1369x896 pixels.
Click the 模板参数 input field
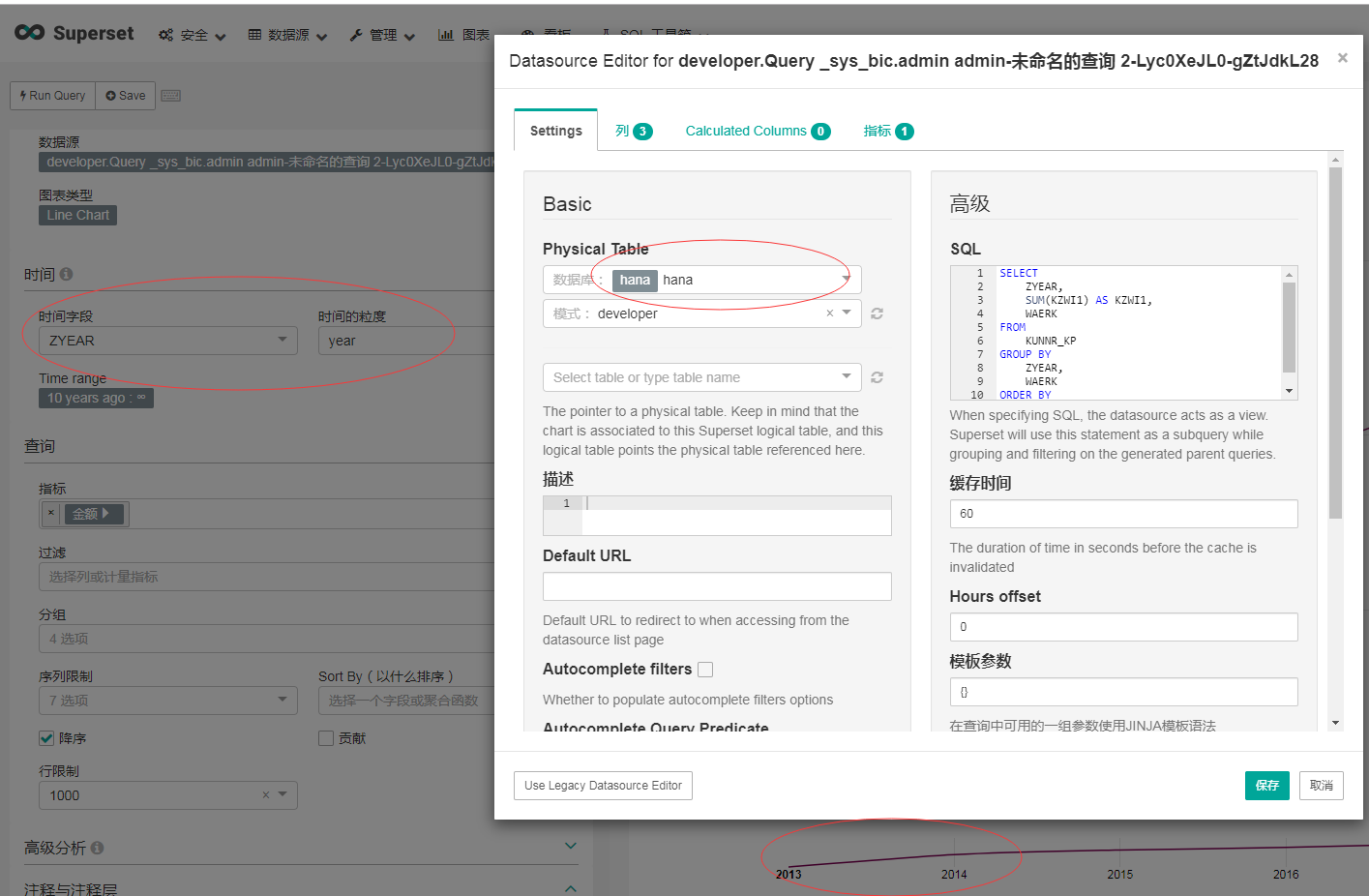click(1123, 692)
